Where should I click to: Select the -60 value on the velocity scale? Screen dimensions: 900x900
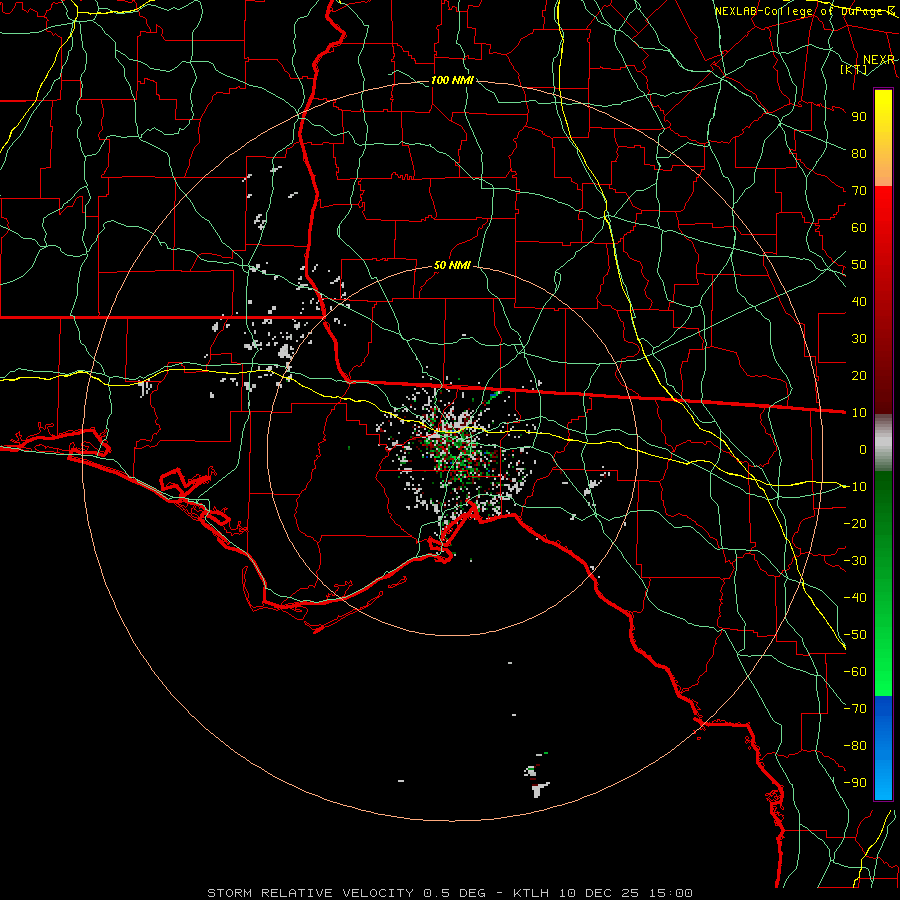click(x=855, y=672)
